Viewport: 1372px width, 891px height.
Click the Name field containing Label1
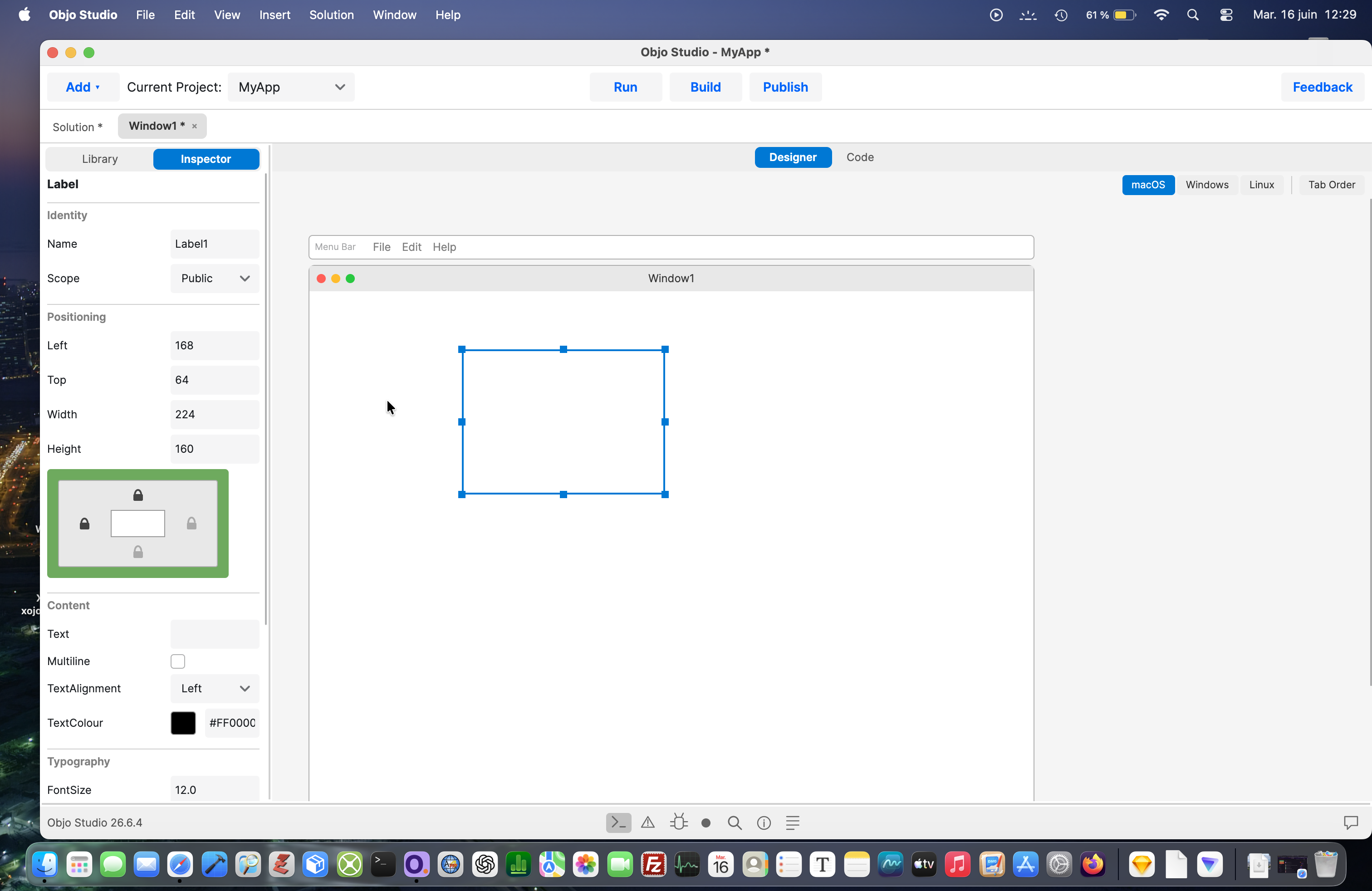215,244
